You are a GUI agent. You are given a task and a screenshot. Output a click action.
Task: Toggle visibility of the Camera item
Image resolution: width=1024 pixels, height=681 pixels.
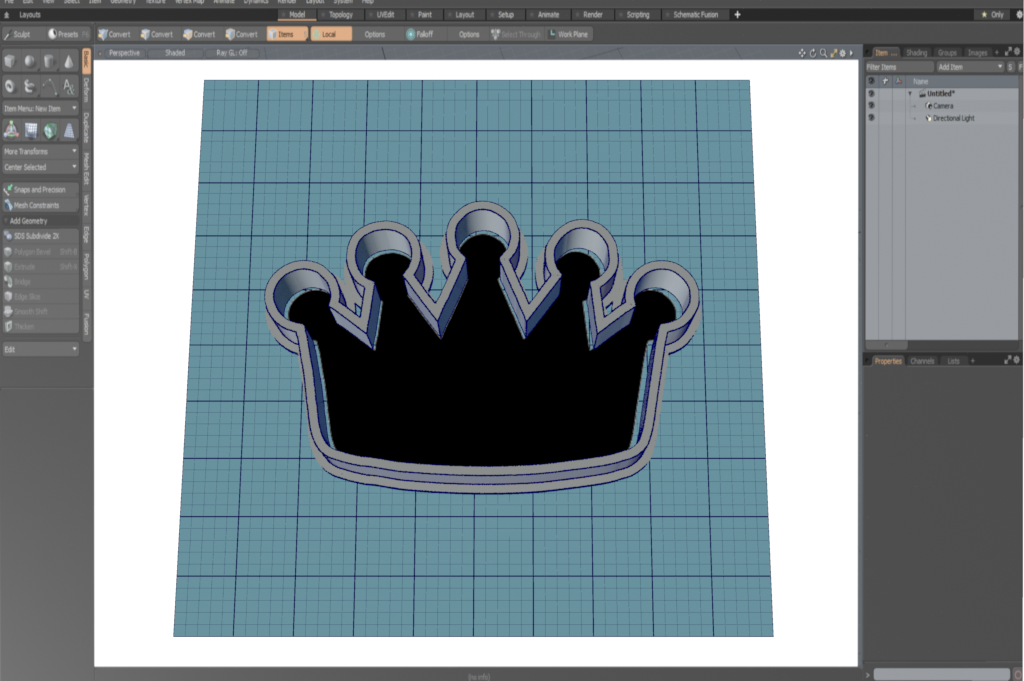click(871, 106)
